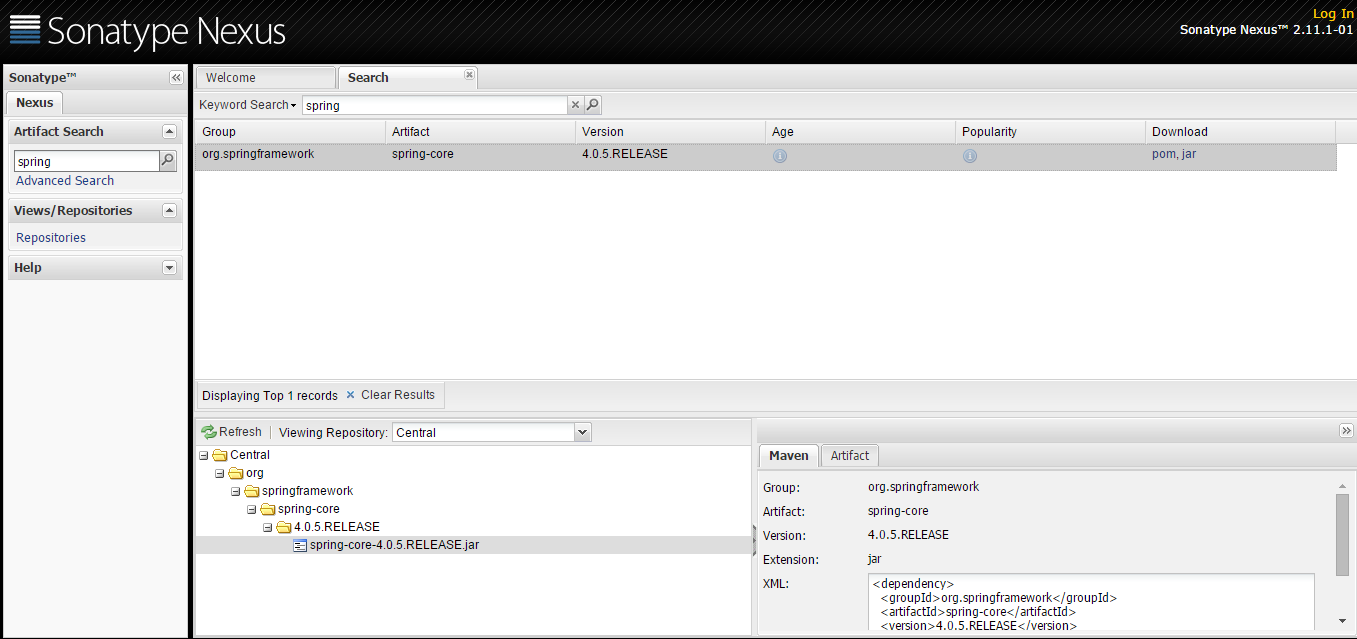Select the 4.0.5.RELEASE folder label in tree
This screenshot has width=1357, height=639.
[337, 527]
